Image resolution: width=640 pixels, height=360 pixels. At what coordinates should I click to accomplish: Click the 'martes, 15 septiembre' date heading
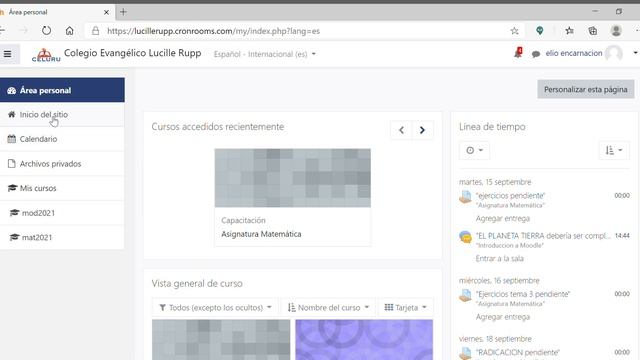tap(495, 182)
